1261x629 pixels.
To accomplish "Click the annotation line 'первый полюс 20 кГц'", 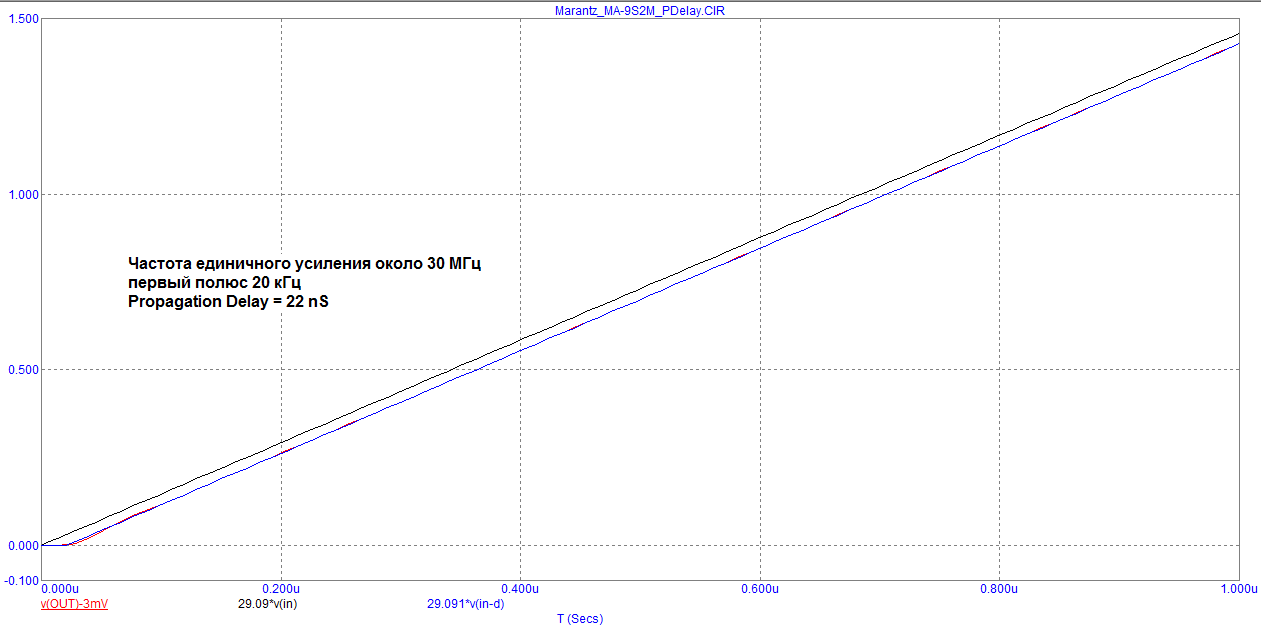I will click(x=215, y=283).
